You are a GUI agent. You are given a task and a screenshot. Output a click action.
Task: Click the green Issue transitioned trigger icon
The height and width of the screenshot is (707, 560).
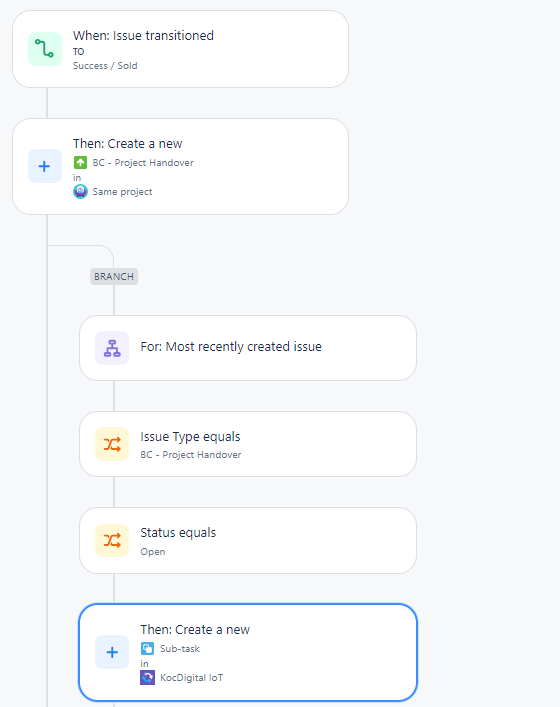point(45,49)
